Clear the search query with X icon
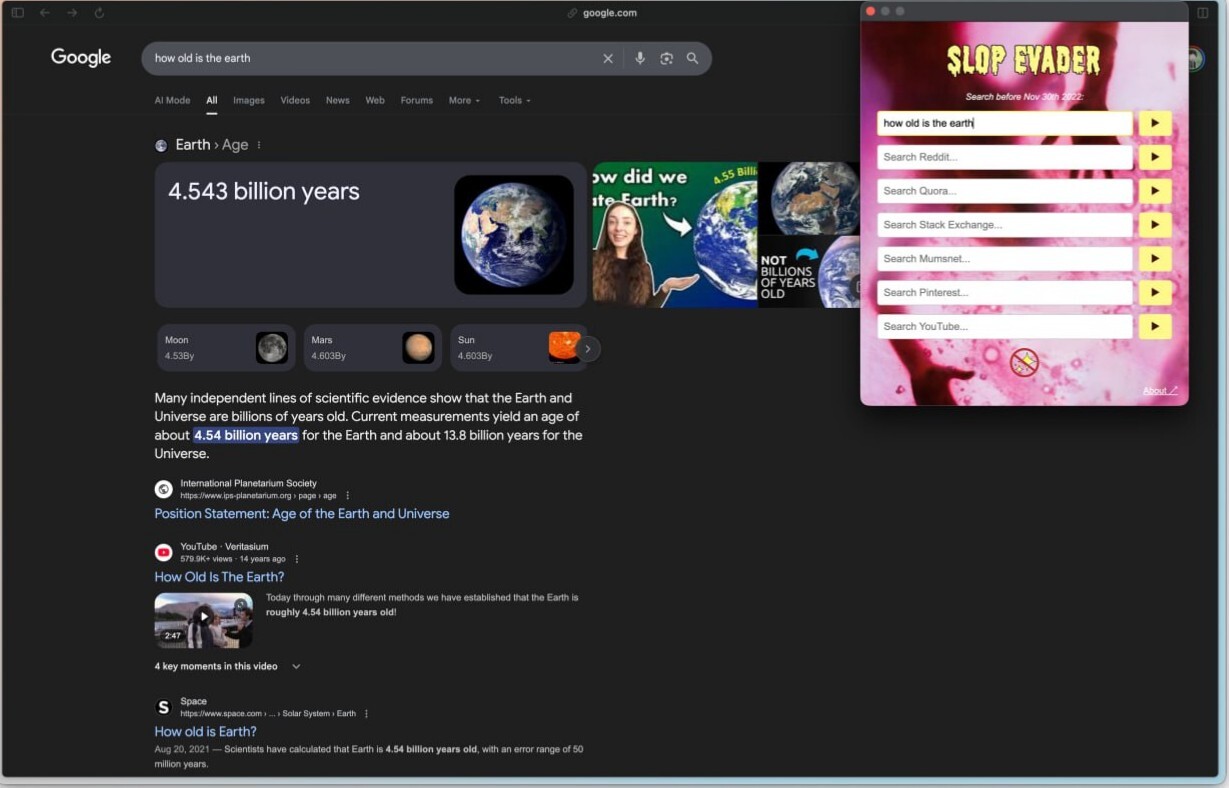Image resolution: width=1229 pixels, height=788 pixels. point(608,59)
